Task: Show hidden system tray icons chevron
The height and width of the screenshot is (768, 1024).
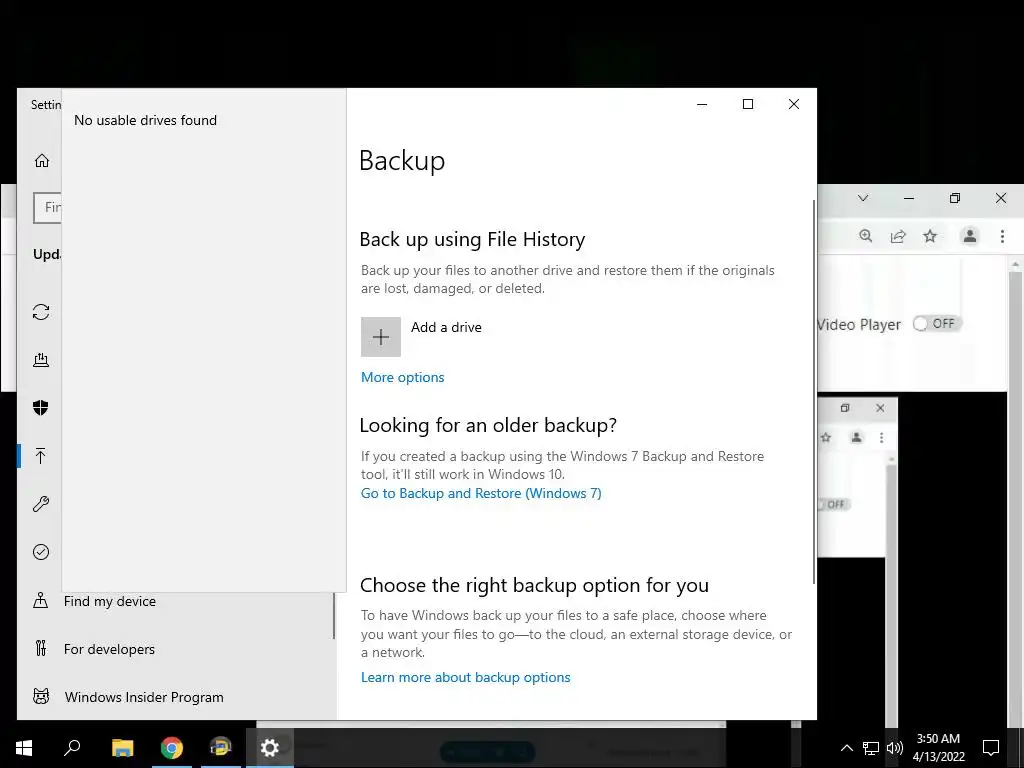Action: pos(846,748)
